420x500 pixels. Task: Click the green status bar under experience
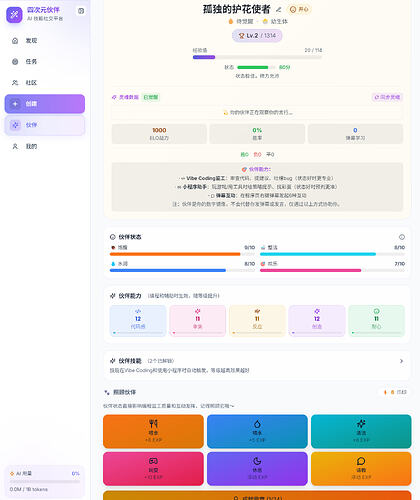pyautogui.click(x=256, y=67)
